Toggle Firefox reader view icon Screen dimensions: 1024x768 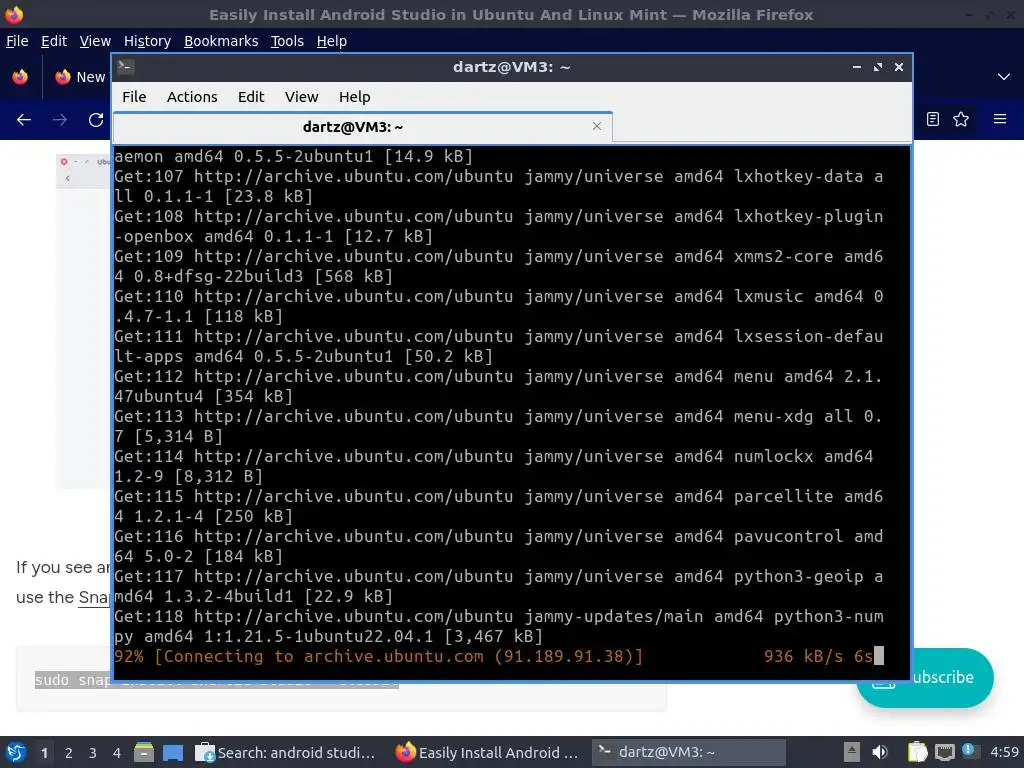pyautogui.click(x=933, y=119)
